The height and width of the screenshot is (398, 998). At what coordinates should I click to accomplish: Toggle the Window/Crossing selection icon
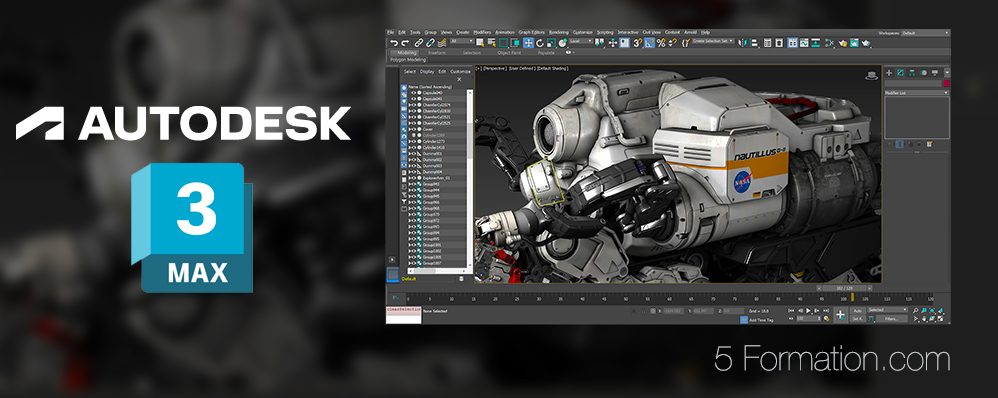(515, 43)
